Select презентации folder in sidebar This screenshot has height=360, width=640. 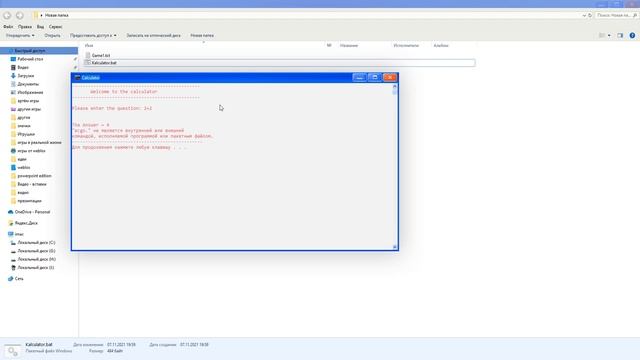coord(29,201)
